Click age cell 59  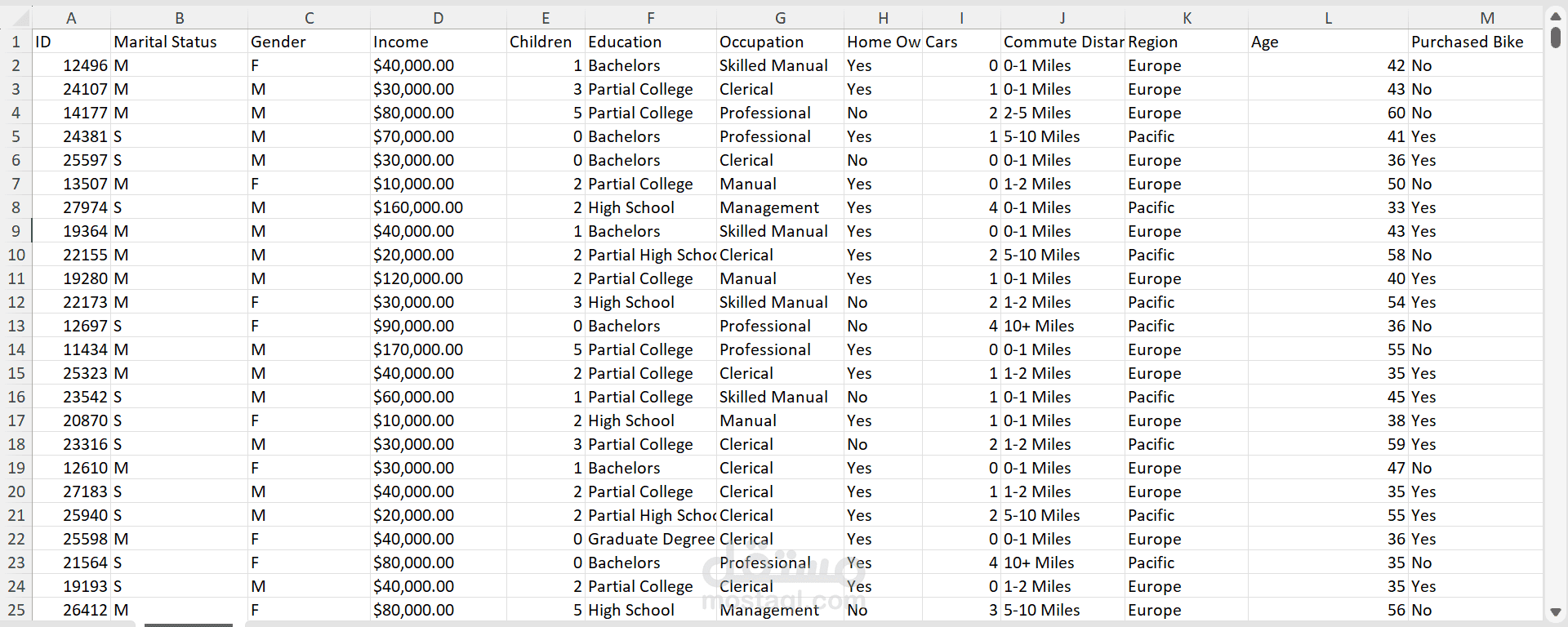tap(1328, 444)
